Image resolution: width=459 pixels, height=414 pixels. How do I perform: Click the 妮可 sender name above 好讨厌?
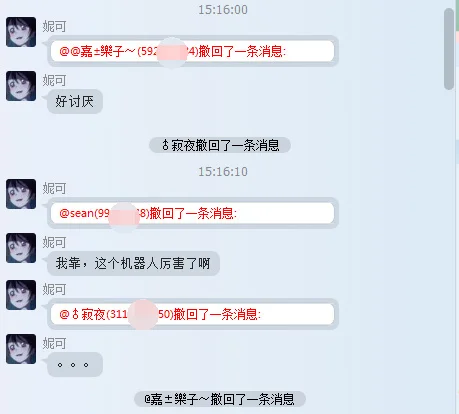tap(54, 80)
